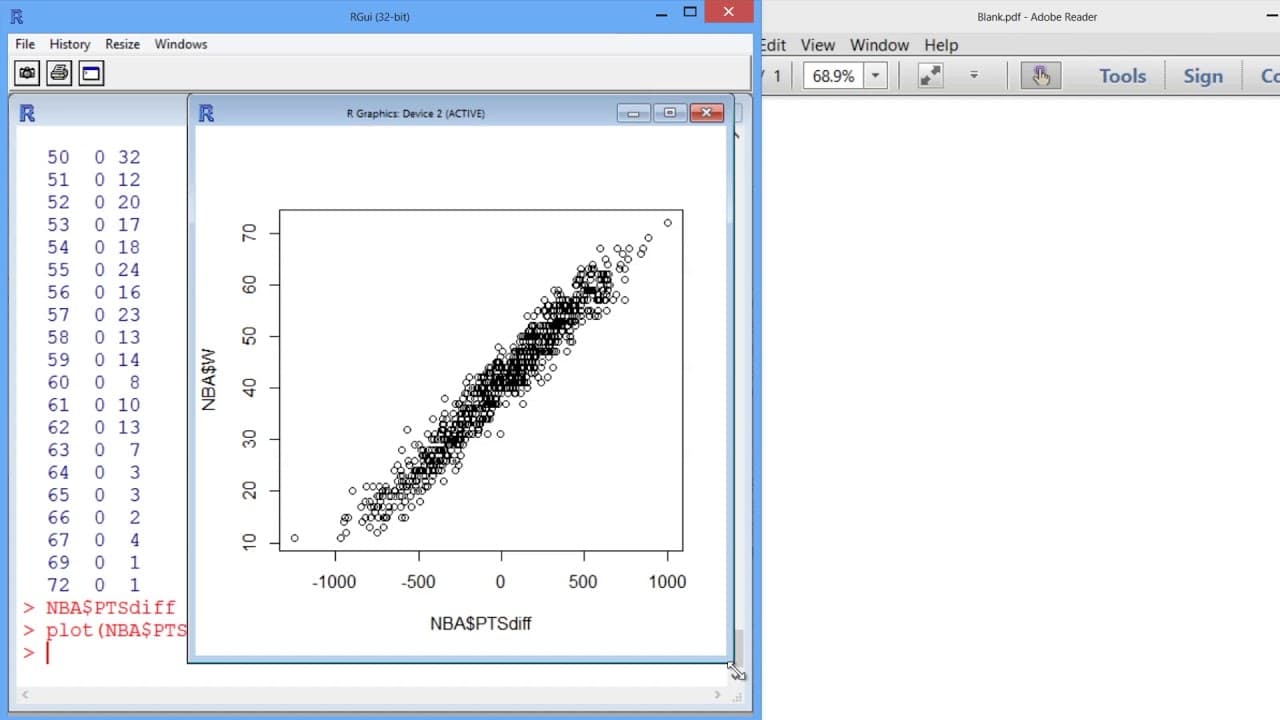Click the x-axis tick label -1000

point(333,582)
